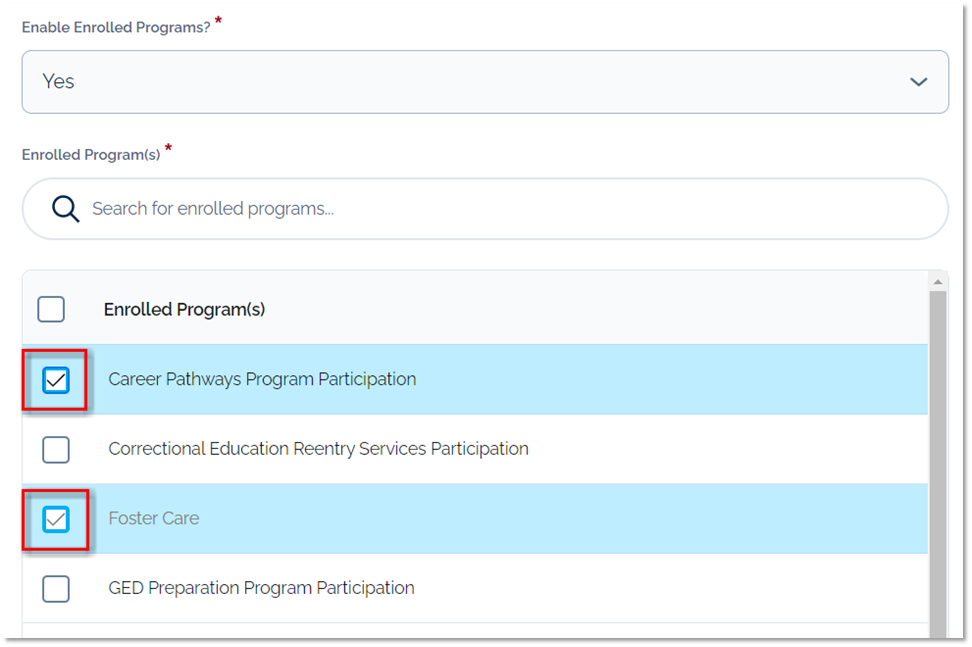
Task: Check all programs with the header checkbox
Action: point(51,309)
